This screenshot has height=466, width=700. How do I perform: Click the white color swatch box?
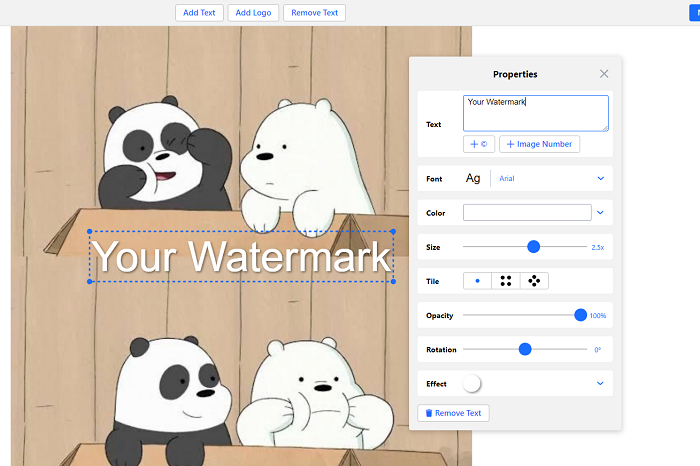point(527,212)
